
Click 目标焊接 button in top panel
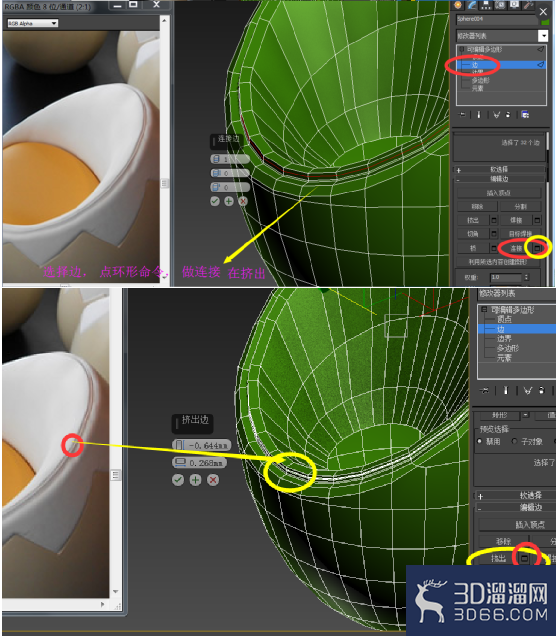[x=521, y=234]
